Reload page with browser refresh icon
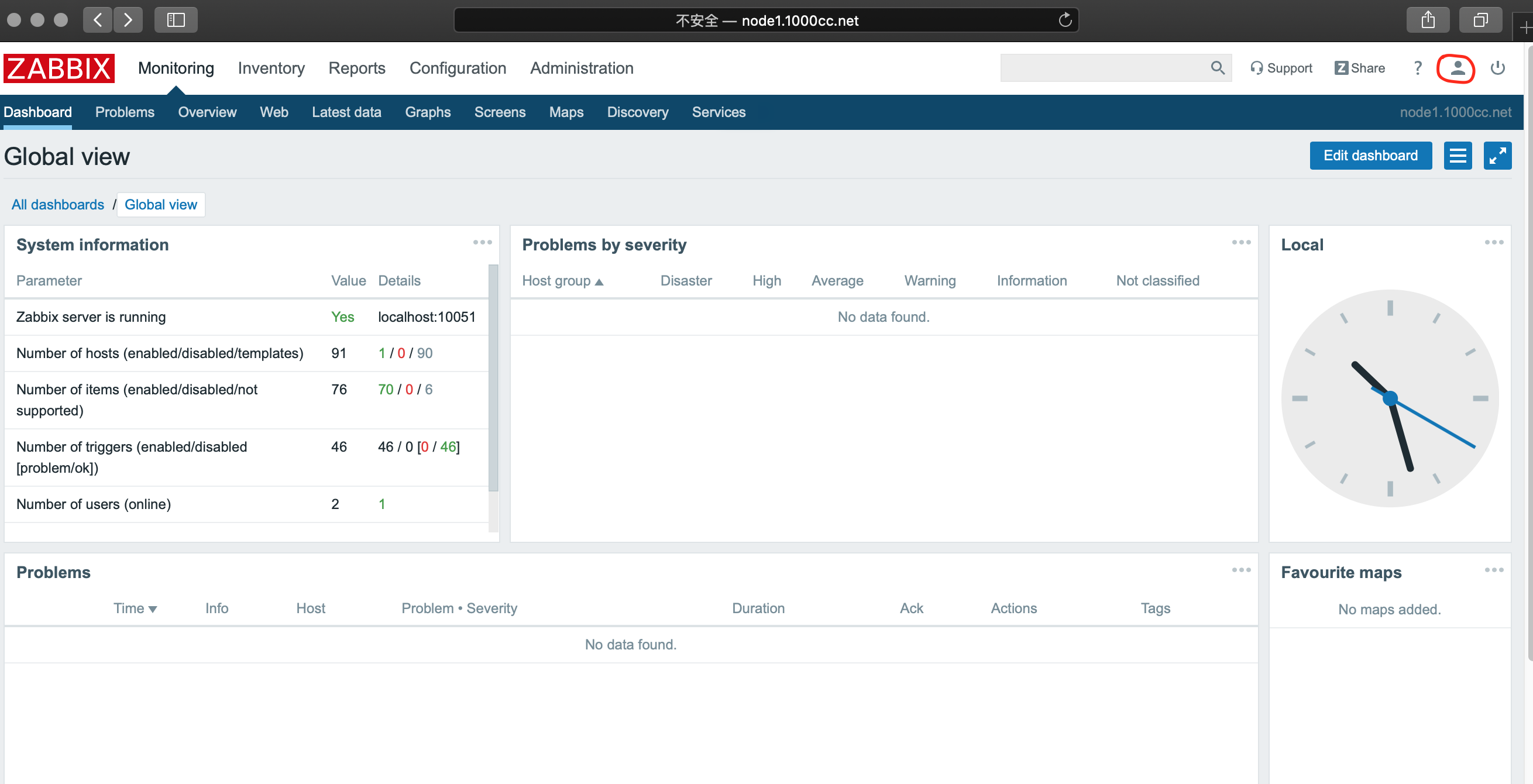Viewport: 1533px width, 784px height. pos(1065,20)
